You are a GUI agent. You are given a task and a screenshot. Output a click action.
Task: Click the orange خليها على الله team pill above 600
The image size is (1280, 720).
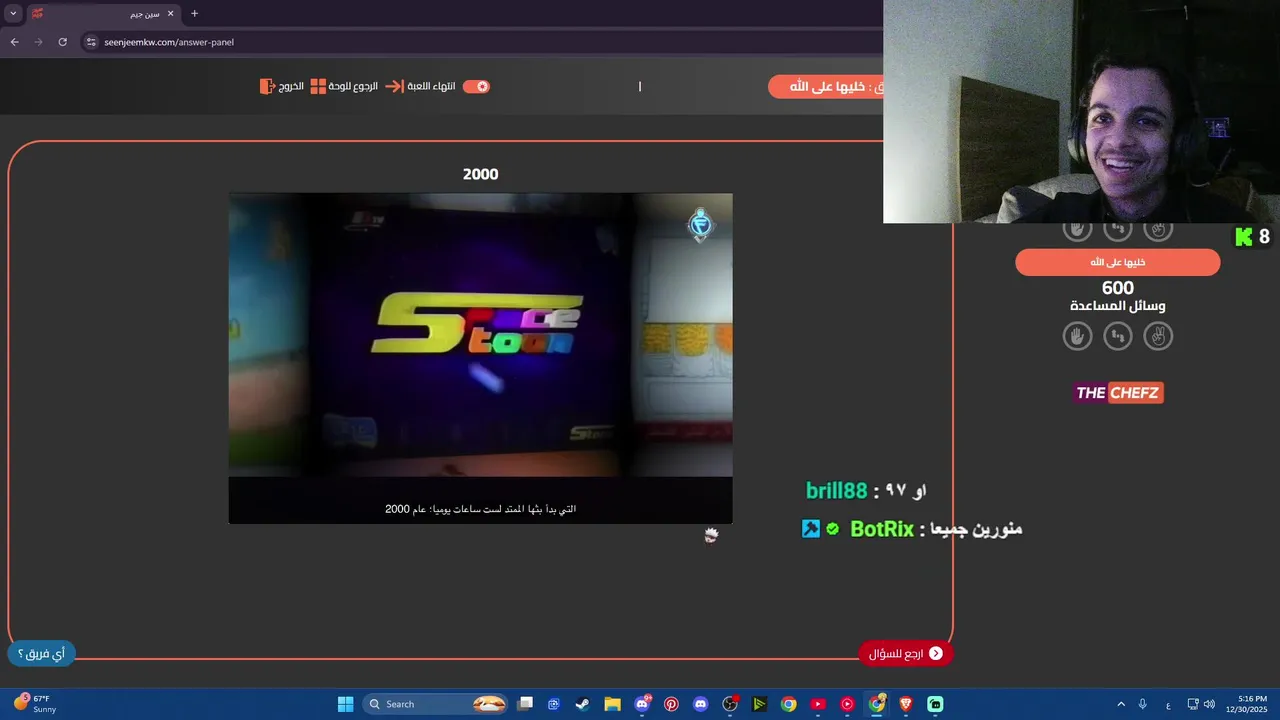(1117, 262)
